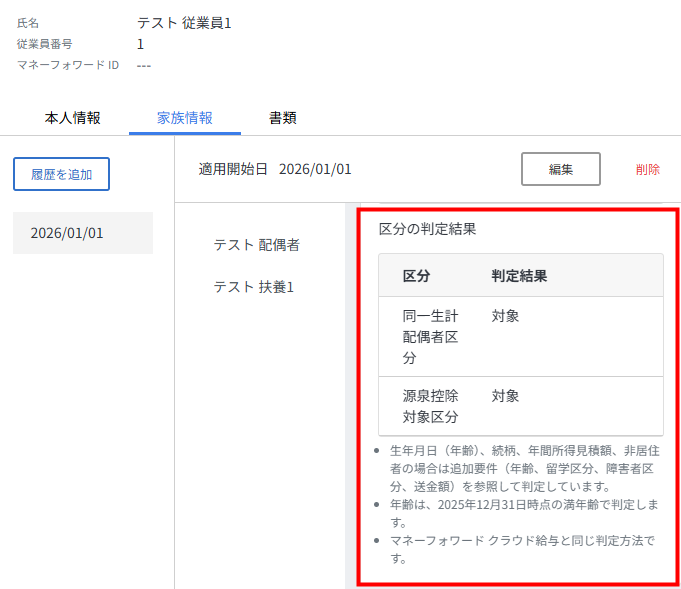
Task: Click the 履歴を追加 button
Action: tap(61, 174)
